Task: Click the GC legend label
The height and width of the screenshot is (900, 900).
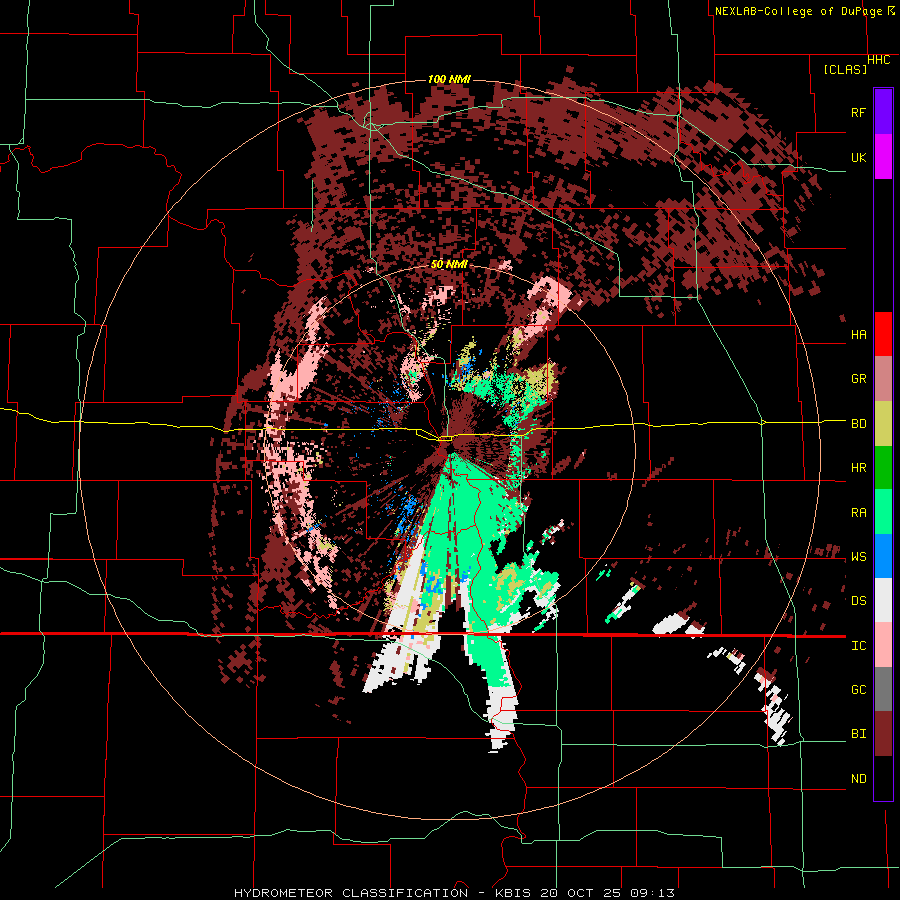Action: 859,690
